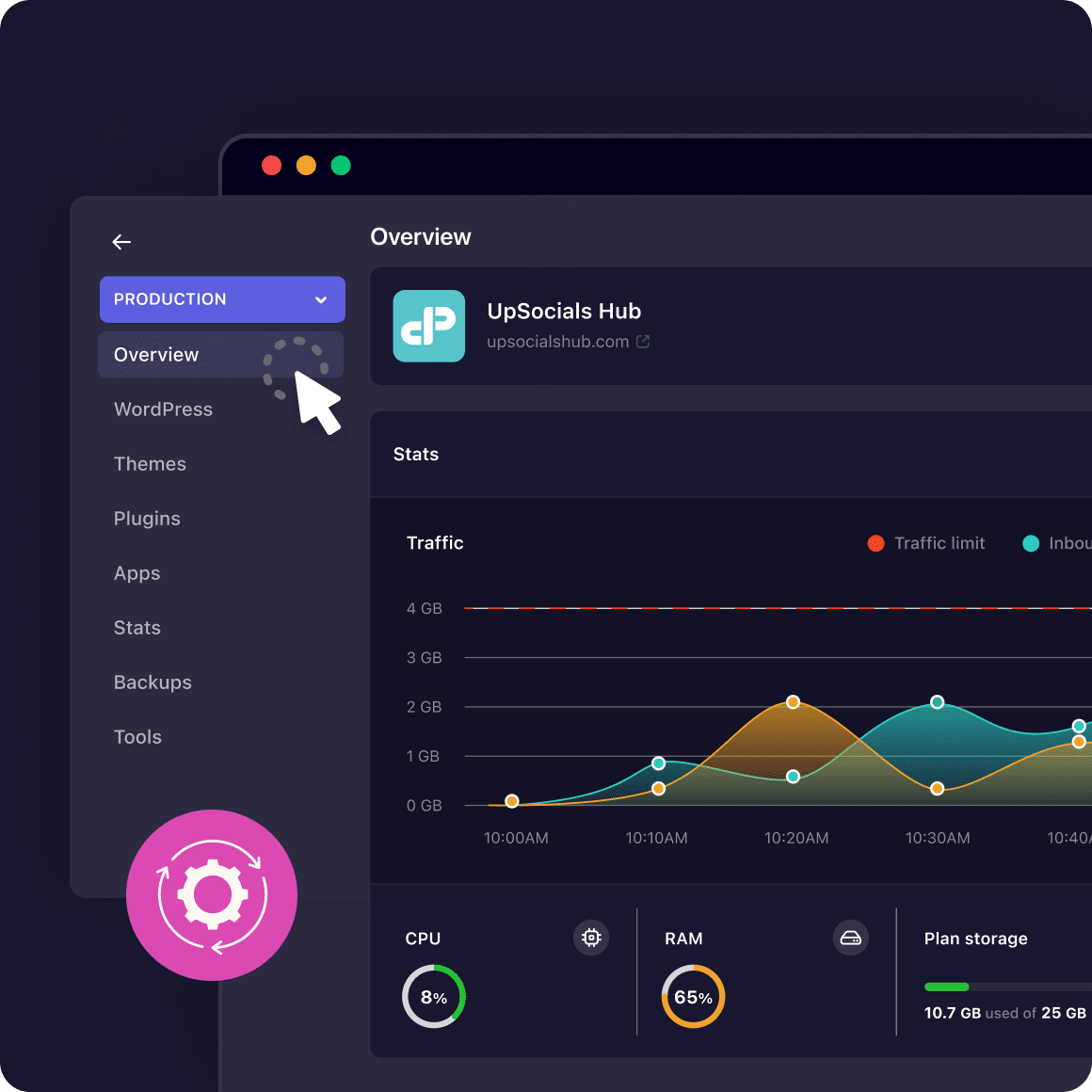1092x1092 pixels.
Task: Click the teal data point at 10:30AM
Action: click(938, 702)
